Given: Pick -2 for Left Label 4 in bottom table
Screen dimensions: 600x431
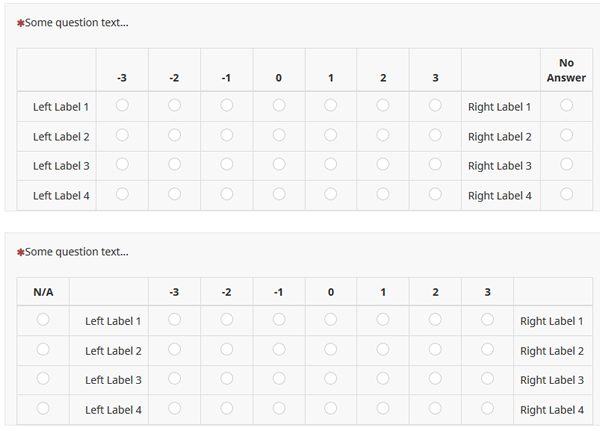Looking at the screenshot, I should (x=227, y=409).
